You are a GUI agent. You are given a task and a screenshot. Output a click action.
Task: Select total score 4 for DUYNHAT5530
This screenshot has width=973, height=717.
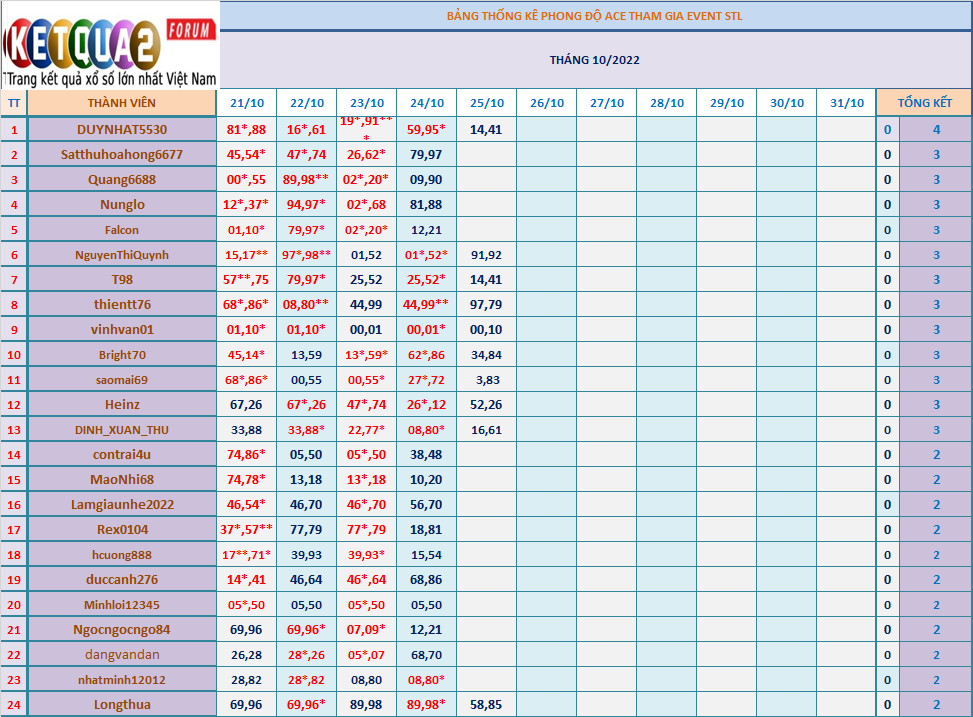[x=936, y=129]
